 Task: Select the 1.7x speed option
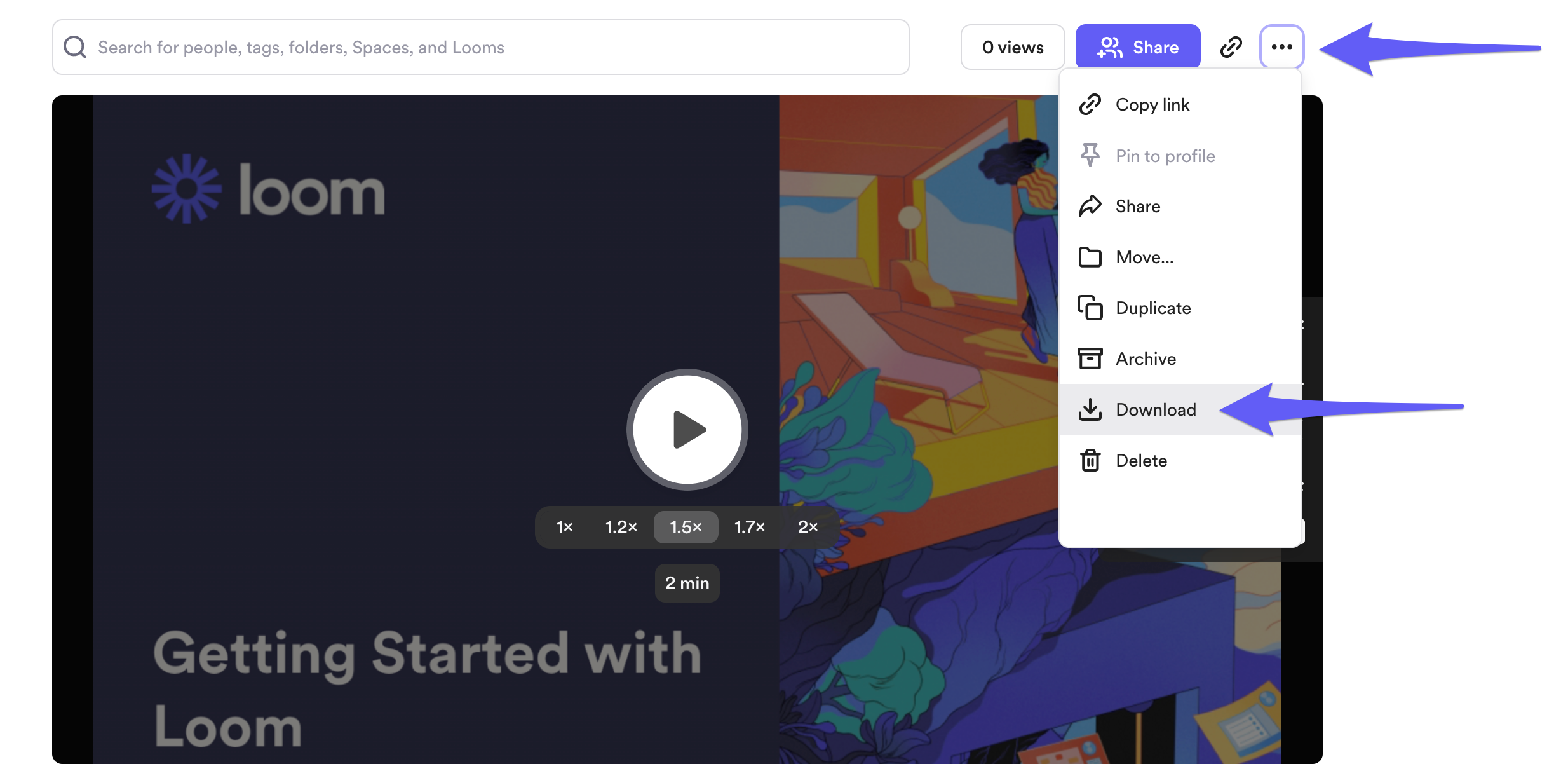pyautogui.click(x=750, y=524)
